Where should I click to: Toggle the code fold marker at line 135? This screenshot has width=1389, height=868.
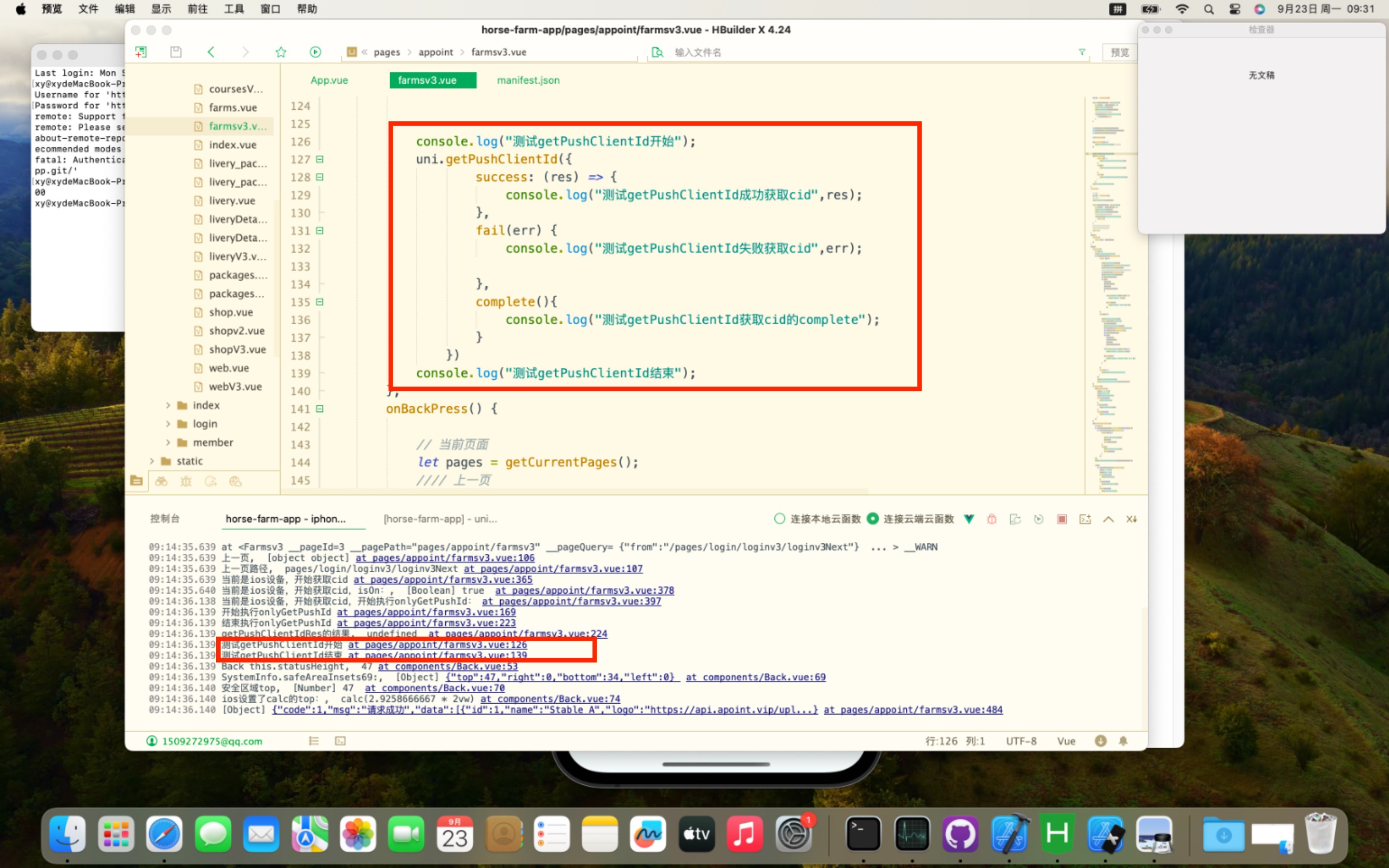pos(320,301)
